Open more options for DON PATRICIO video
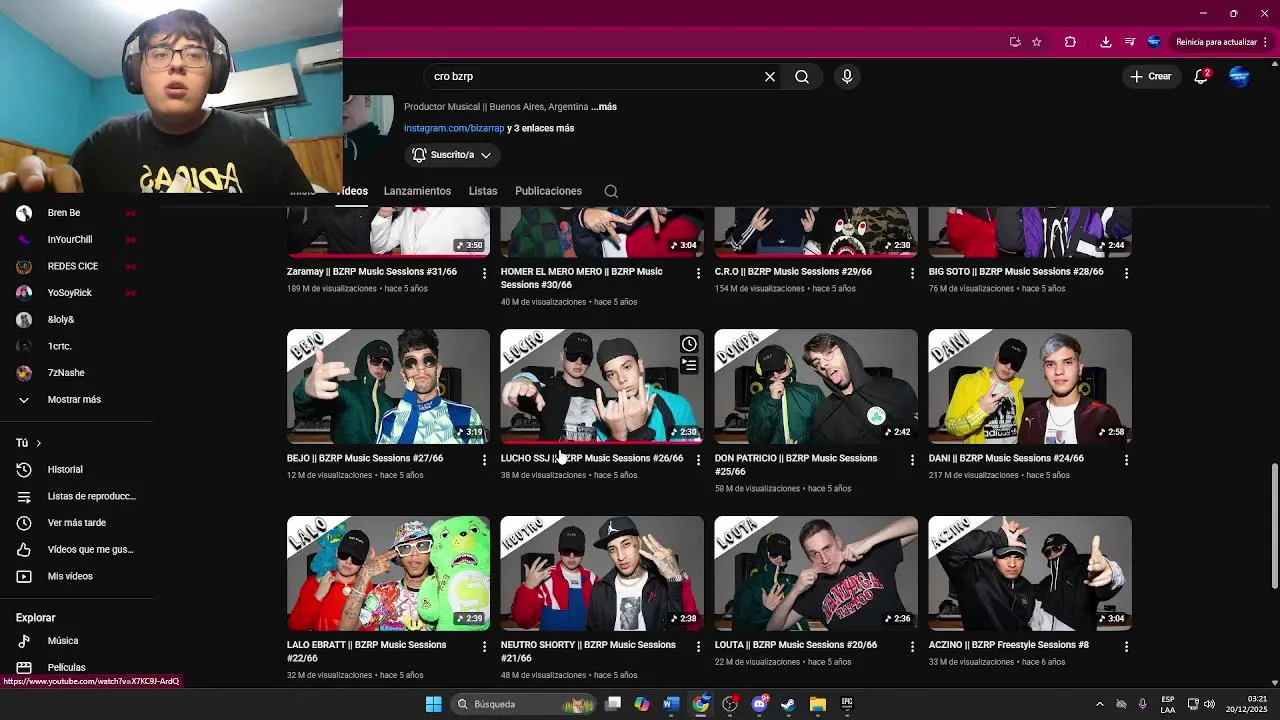 [912, 460]
